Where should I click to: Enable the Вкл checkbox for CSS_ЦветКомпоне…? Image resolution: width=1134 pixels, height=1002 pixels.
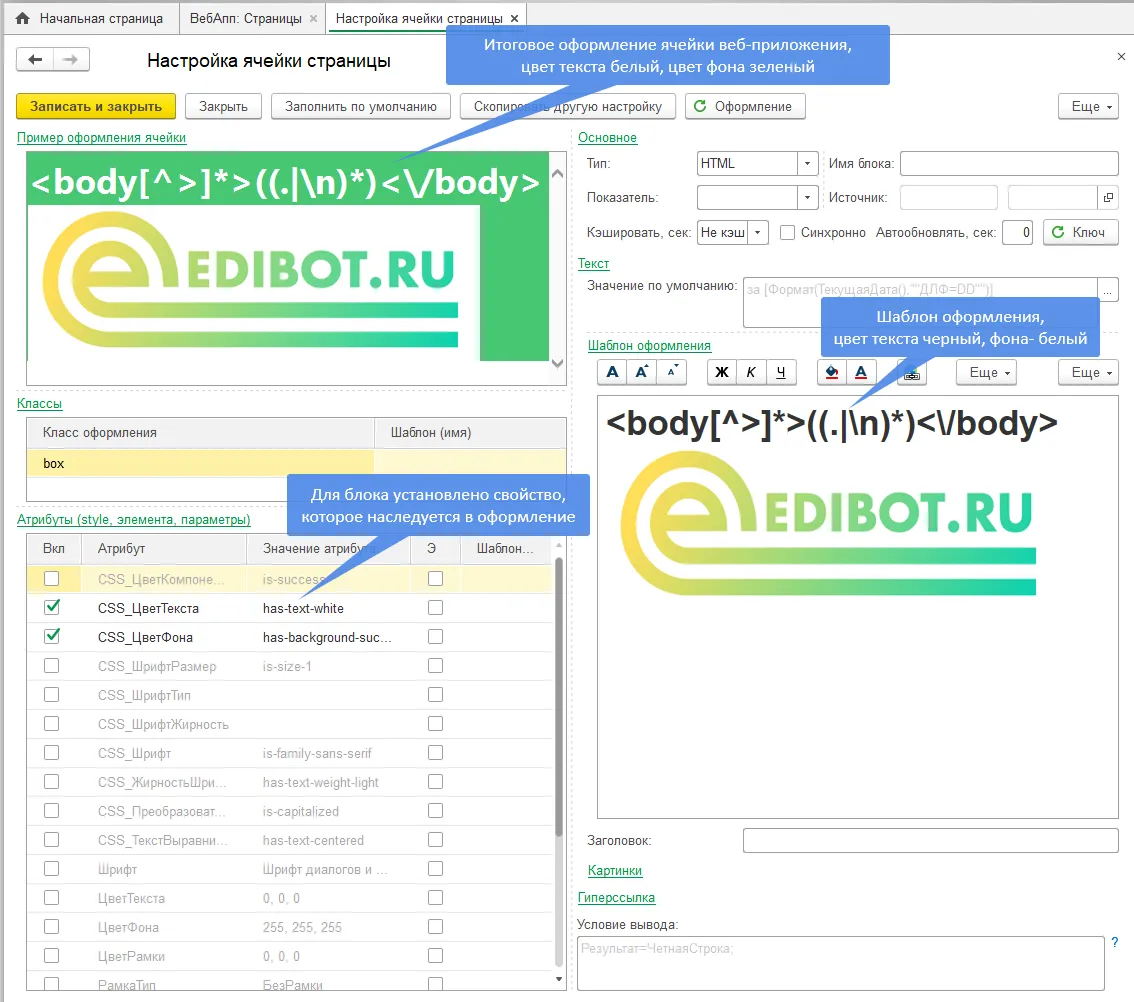click(51, 579)
